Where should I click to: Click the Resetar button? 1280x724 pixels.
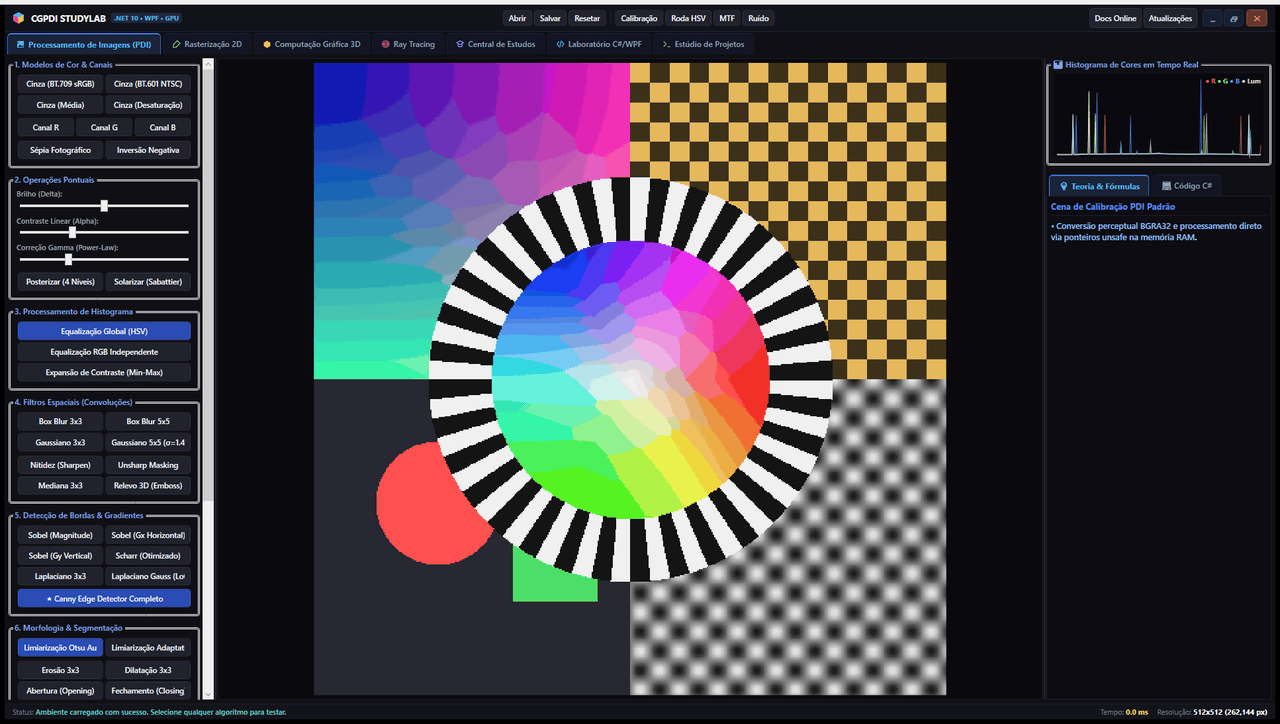pyautogui.click(x=587, y=18)
